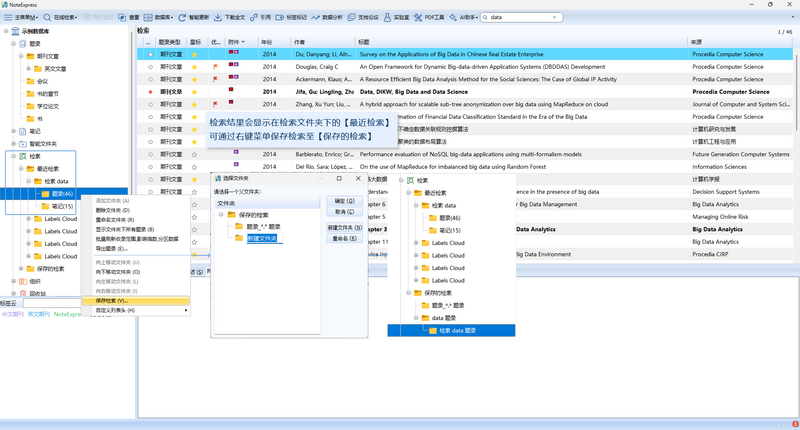Choose 保存检索 (V)... from the context menu
The width and height of the screenshot is (800, 430).
click(136, 301)
